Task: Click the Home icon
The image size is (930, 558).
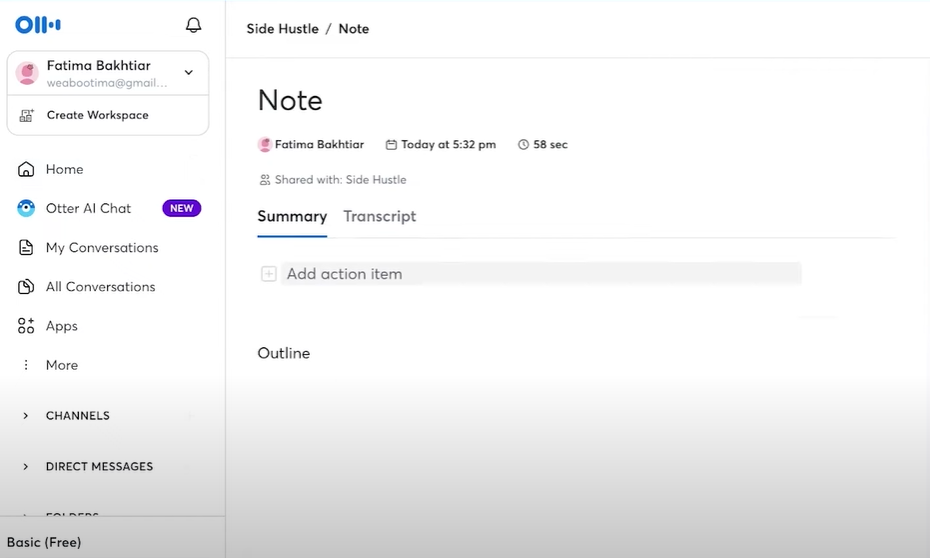Action: [x=26, y=169]
